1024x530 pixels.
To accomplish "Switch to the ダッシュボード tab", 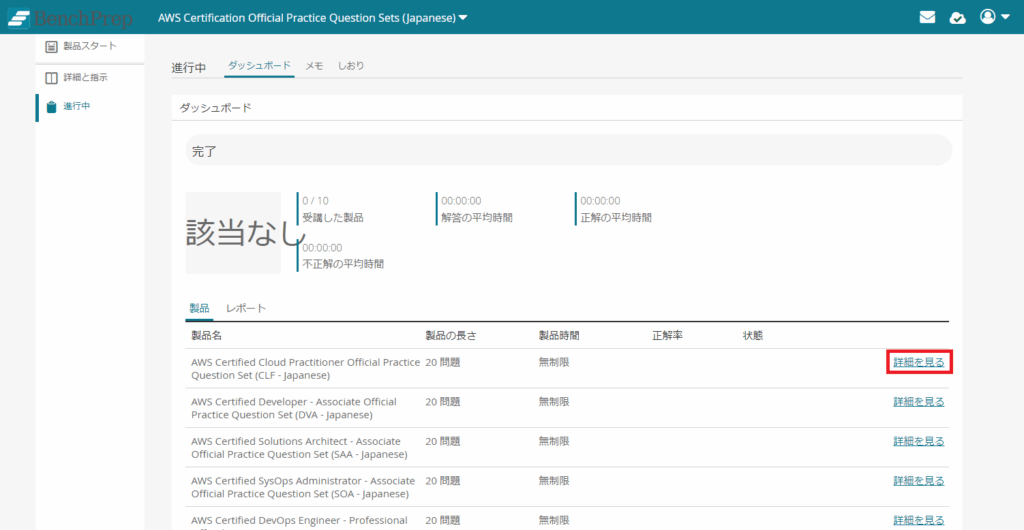I will click(x=258, y=66).
